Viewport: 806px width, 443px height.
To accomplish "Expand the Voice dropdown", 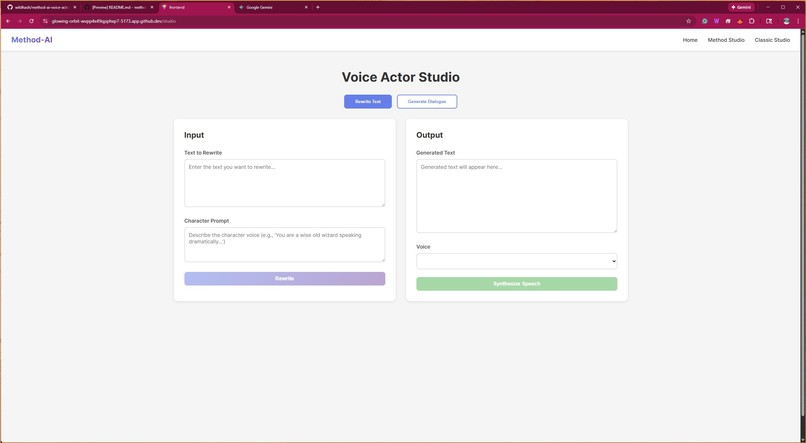I will click(517, 261).
